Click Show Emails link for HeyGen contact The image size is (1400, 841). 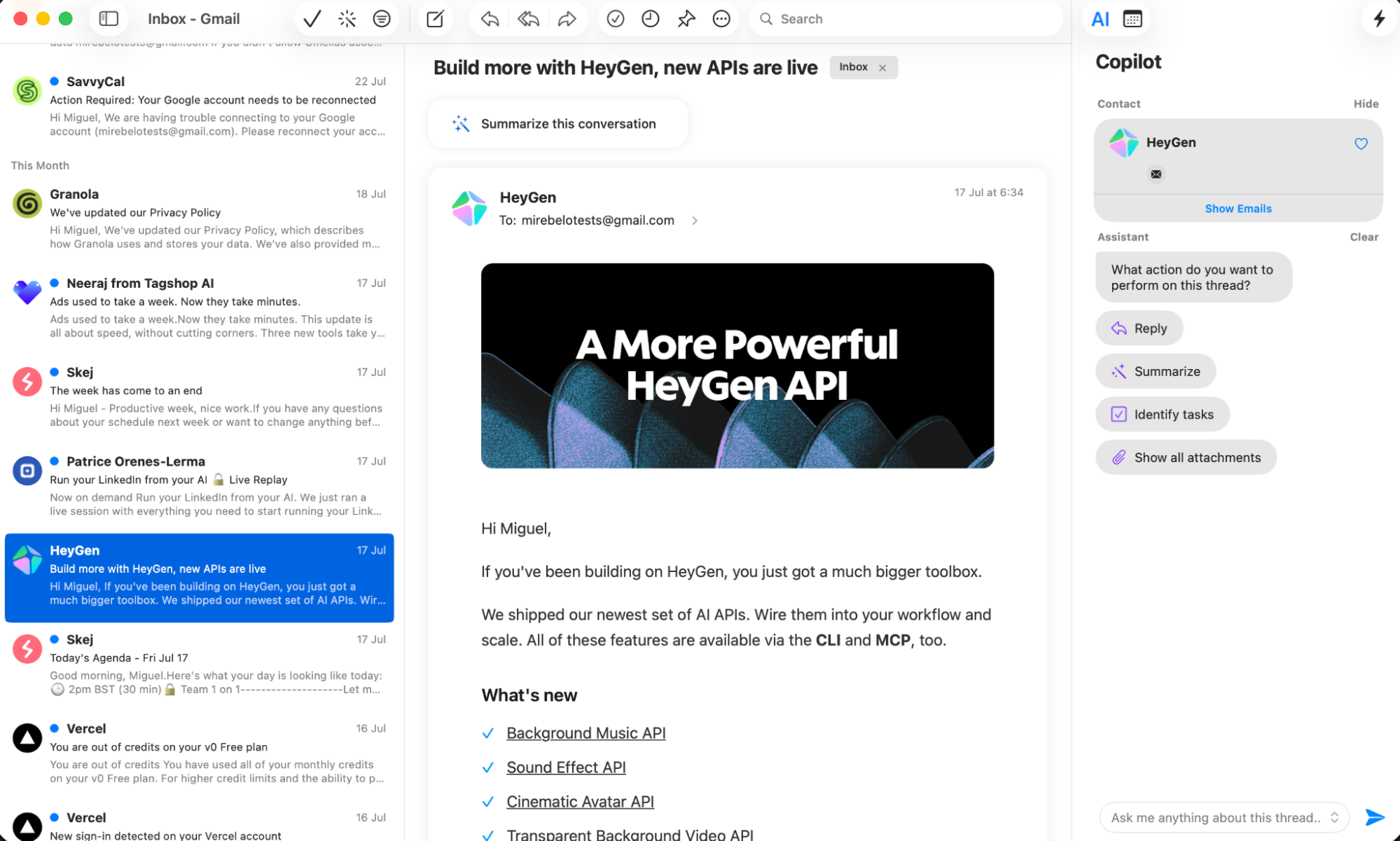coord(1238,209)
